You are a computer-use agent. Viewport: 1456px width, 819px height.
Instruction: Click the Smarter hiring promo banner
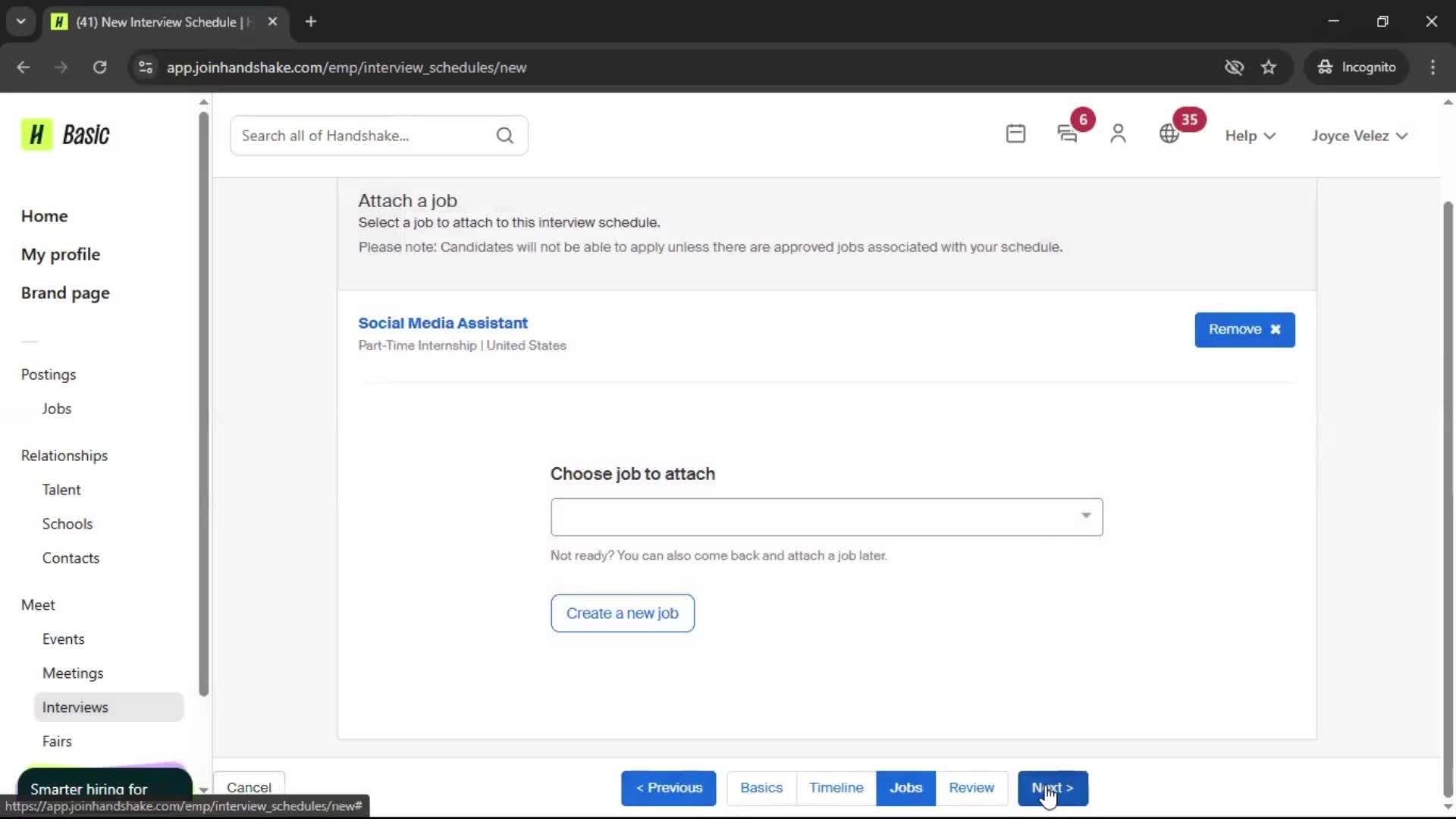104,784
